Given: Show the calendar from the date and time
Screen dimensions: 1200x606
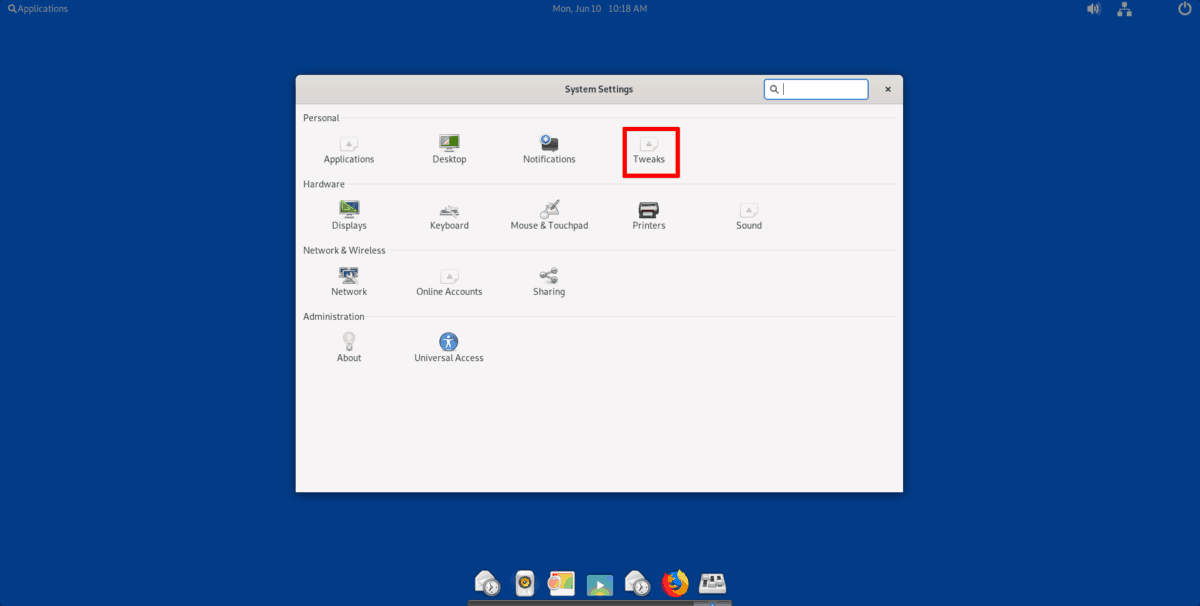Looking at the screenshot, I should [600, 9].
